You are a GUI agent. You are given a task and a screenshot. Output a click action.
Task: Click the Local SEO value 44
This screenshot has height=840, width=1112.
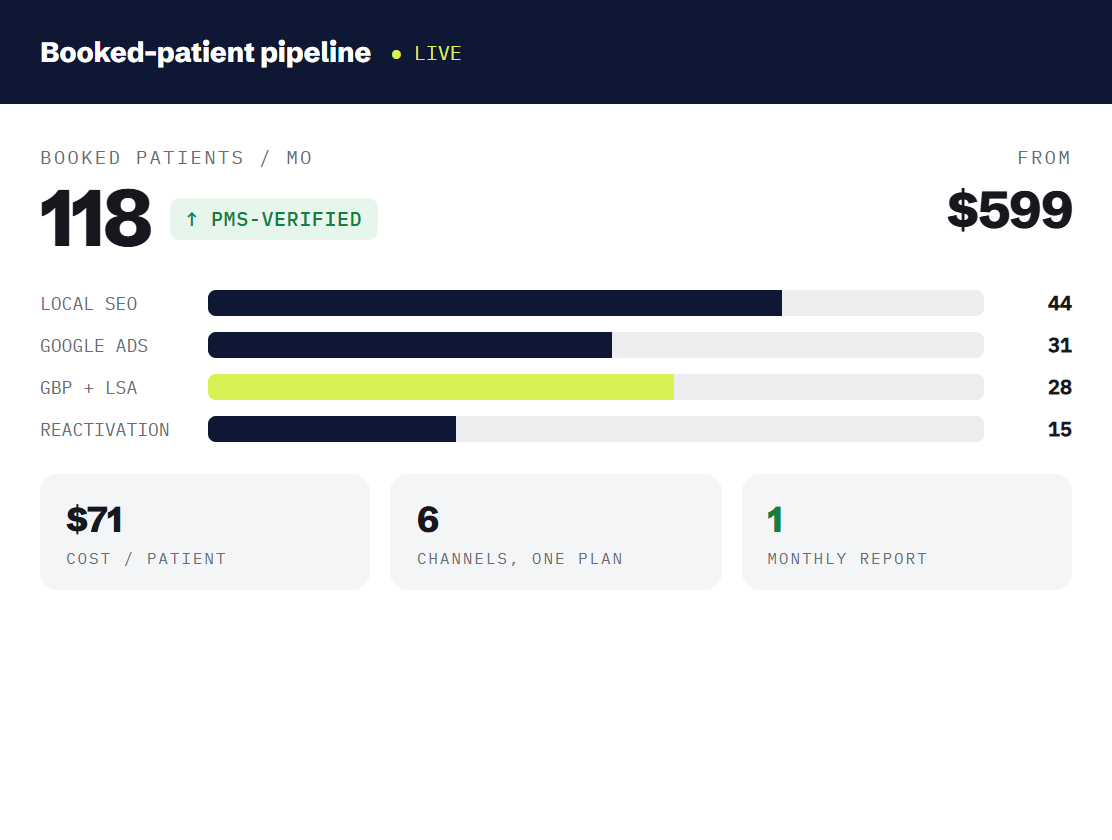[x=1060, y=303]
